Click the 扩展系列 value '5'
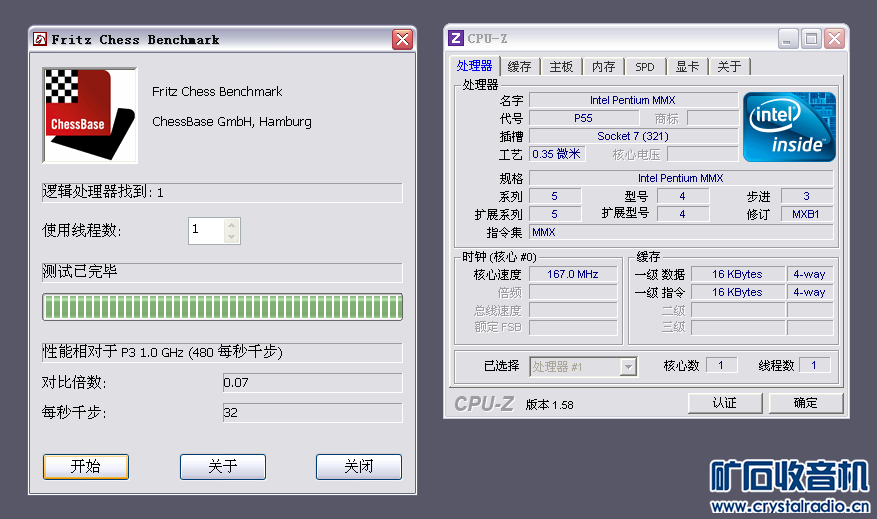Image resolution: width=877 pixels, height=519 pixels. [x=555, y=214]
